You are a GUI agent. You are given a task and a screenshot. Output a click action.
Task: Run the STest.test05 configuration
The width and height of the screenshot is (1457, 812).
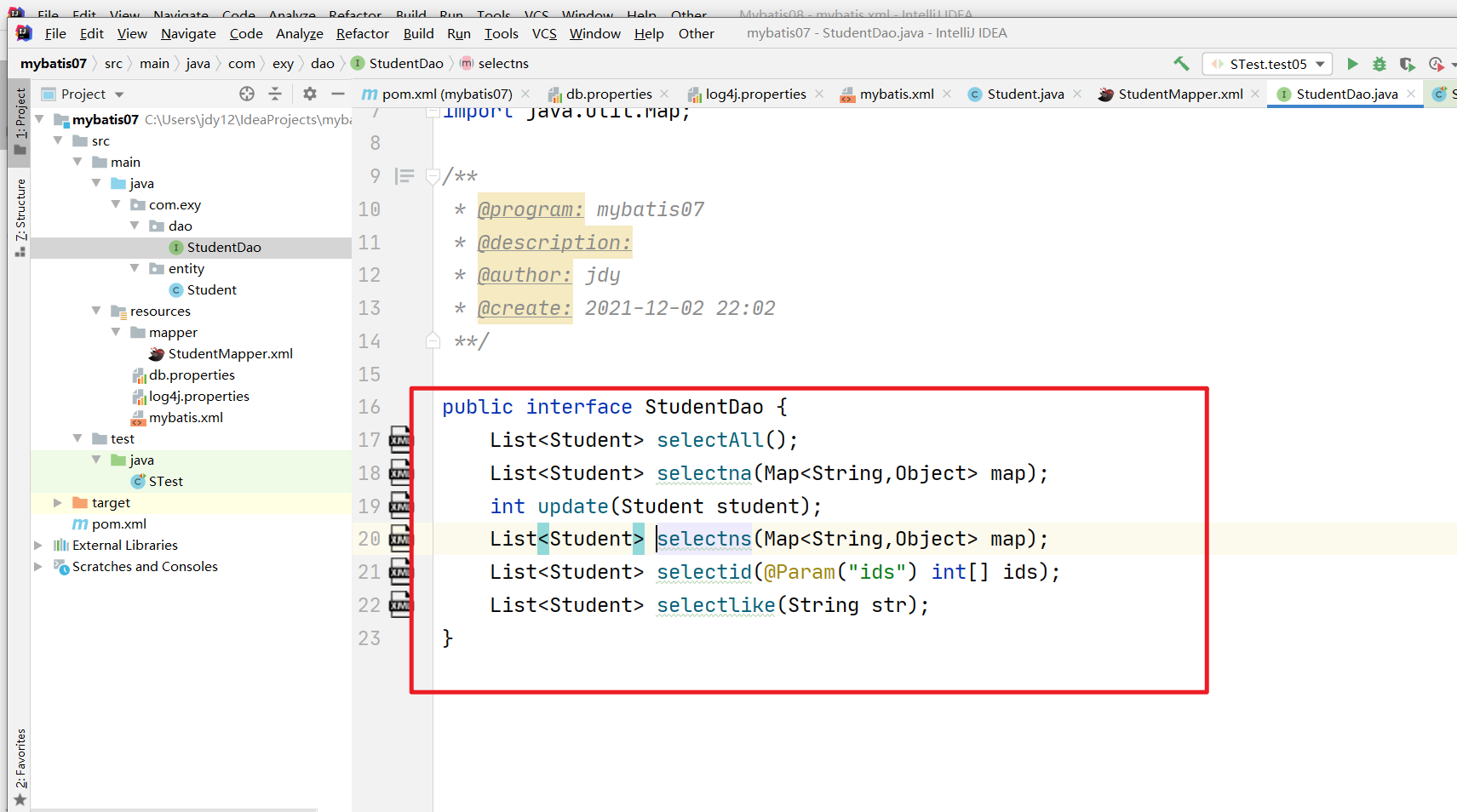(1353, 63)
